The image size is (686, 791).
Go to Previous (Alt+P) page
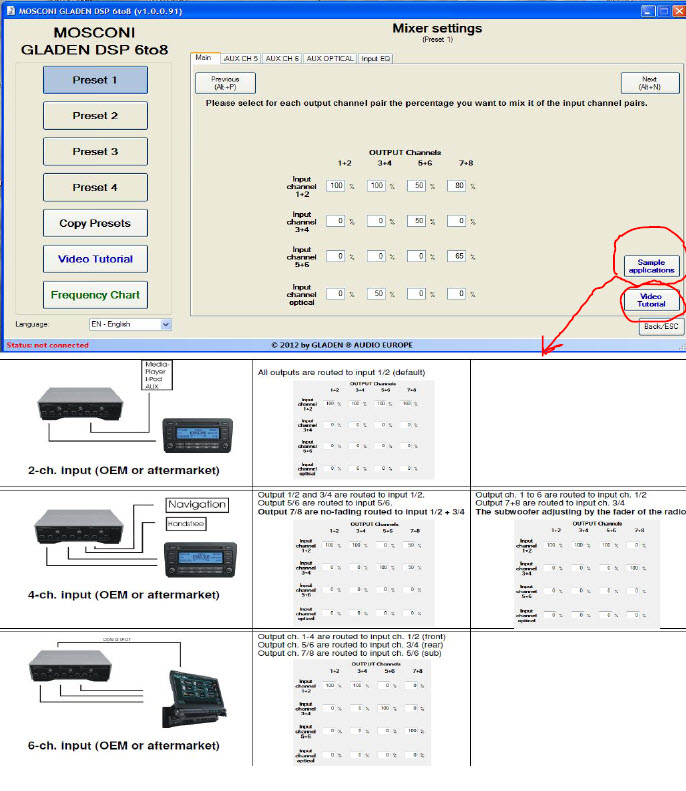(x=225, y=83)
